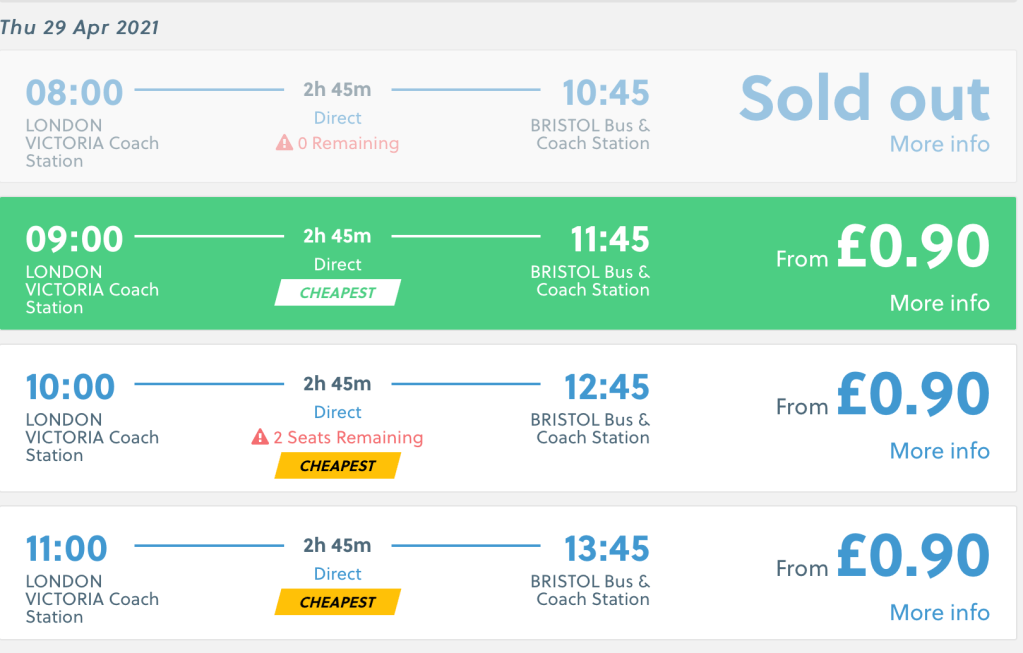The height and width of the screenshot is (653, 1023).
Task: Click the 13:45 arrival time
Action: (606, 549)
